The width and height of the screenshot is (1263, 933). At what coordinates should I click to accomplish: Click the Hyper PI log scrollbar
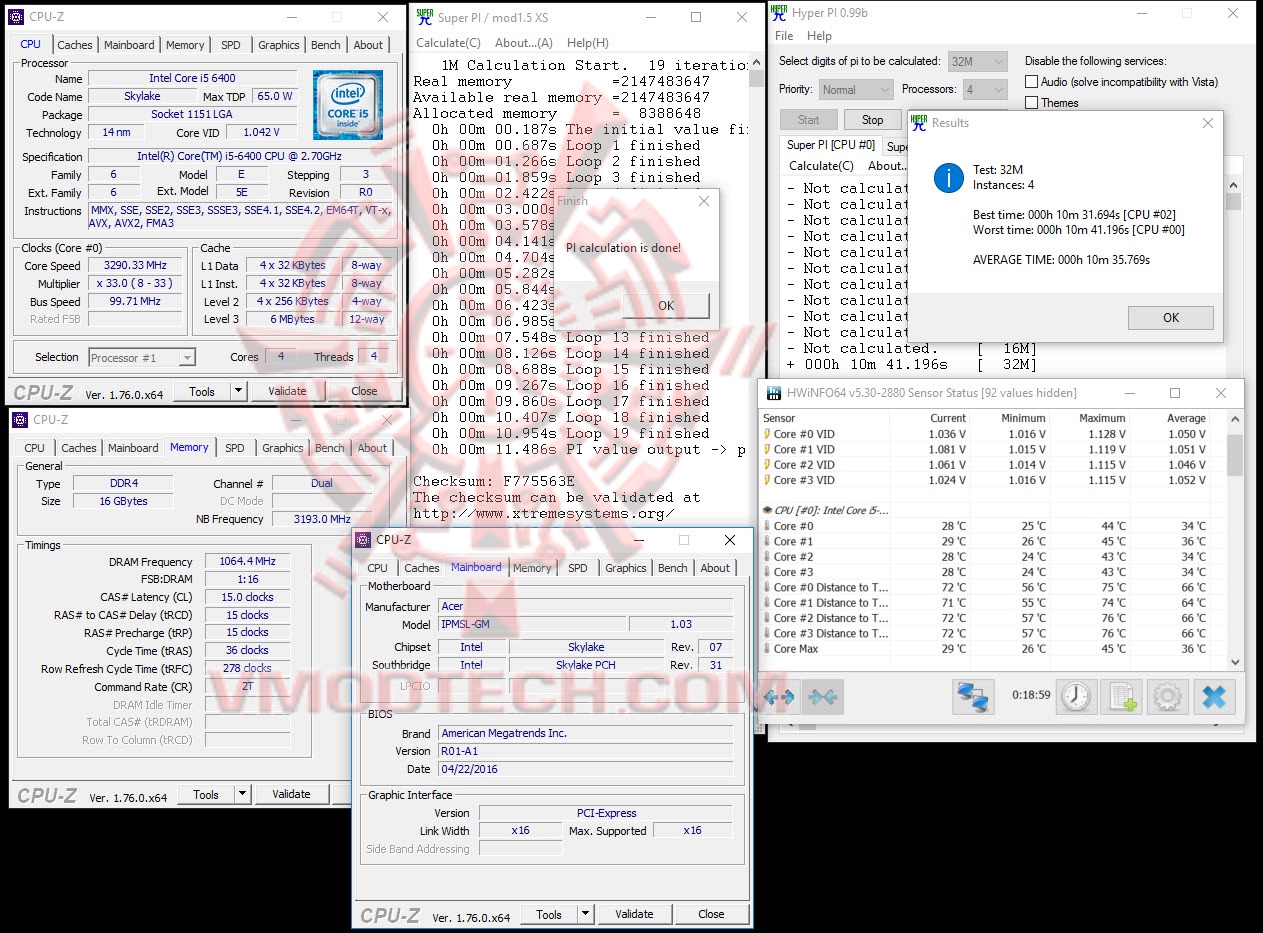coord(1234,200)
